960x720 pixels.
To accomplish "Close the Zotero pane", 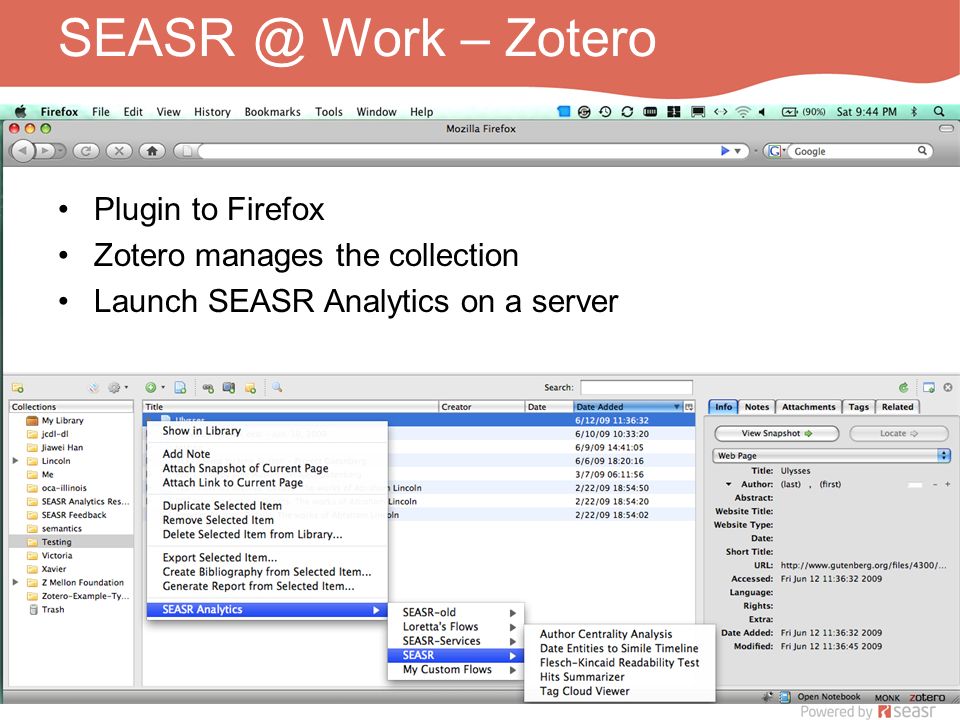I will pyautogui.click(x=948, y=387).
